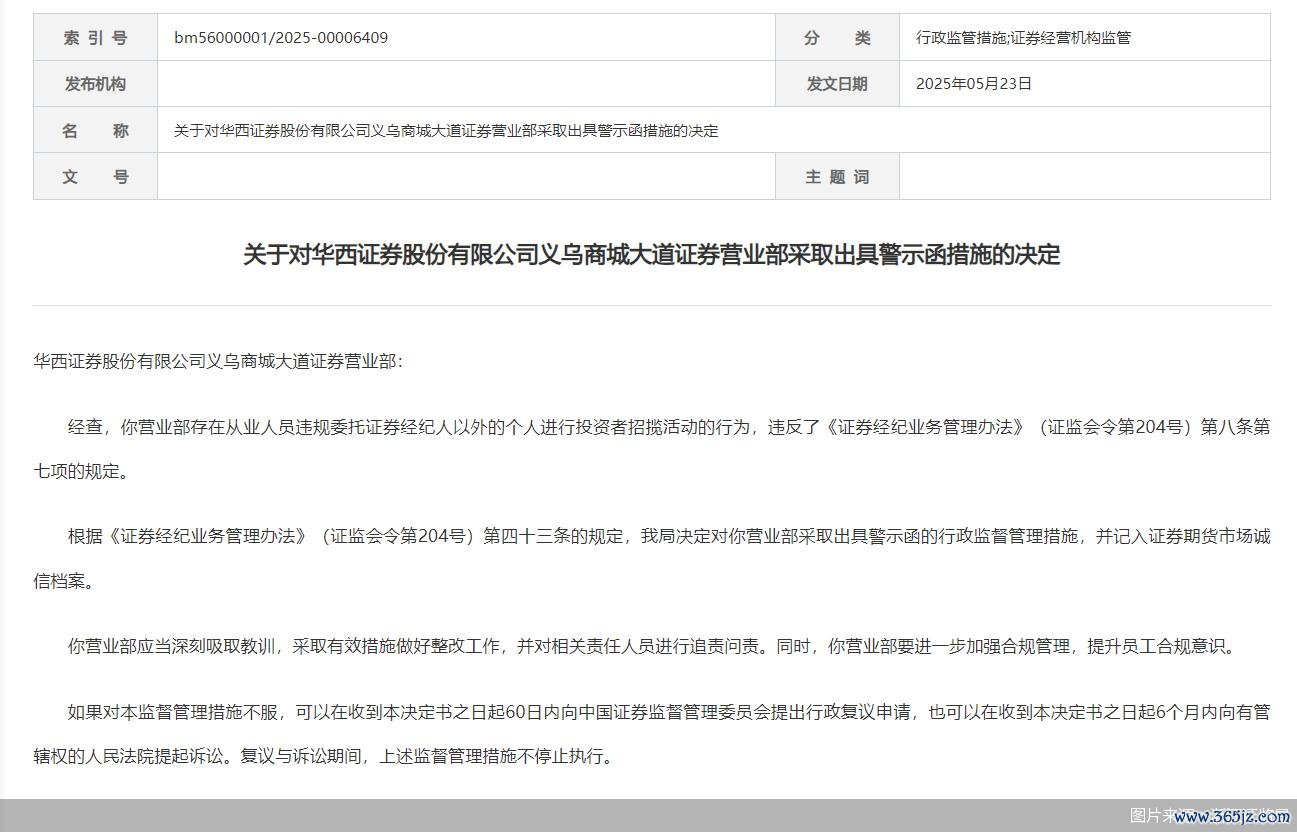Click the salutation line 华西证券股份有限公司义乌商城大道证券营业部：

218,361
